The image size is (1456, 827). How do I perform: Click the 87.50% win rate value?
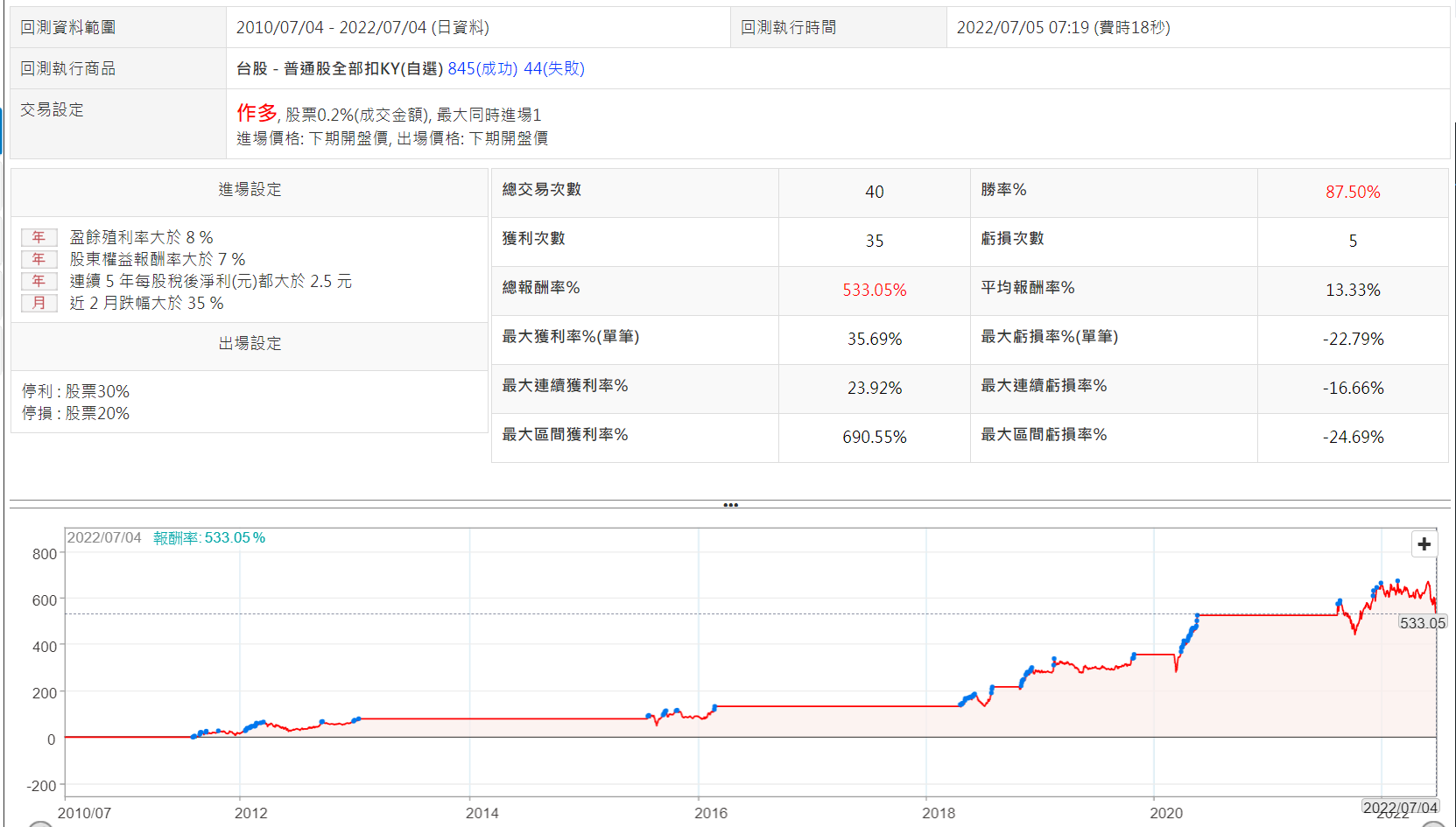coord(1352,193)
